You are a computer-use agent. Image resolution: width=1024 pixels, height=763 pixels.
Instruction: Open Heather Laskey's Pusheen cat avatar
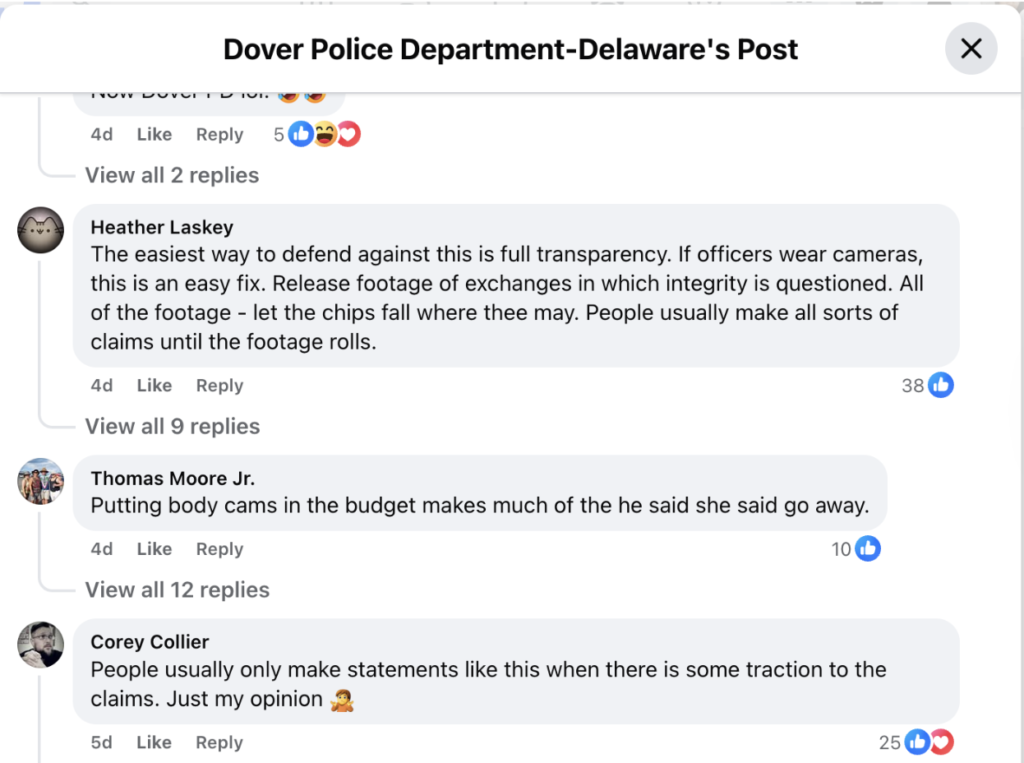(x=40, y=230)
